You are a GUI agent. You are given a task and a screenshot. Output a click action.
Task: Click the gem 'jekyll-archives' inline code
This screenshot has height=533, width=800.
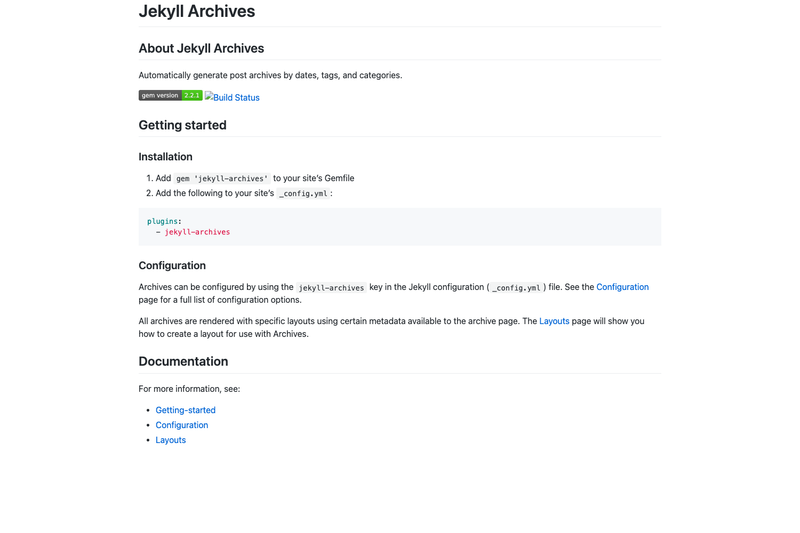[222, 179]
